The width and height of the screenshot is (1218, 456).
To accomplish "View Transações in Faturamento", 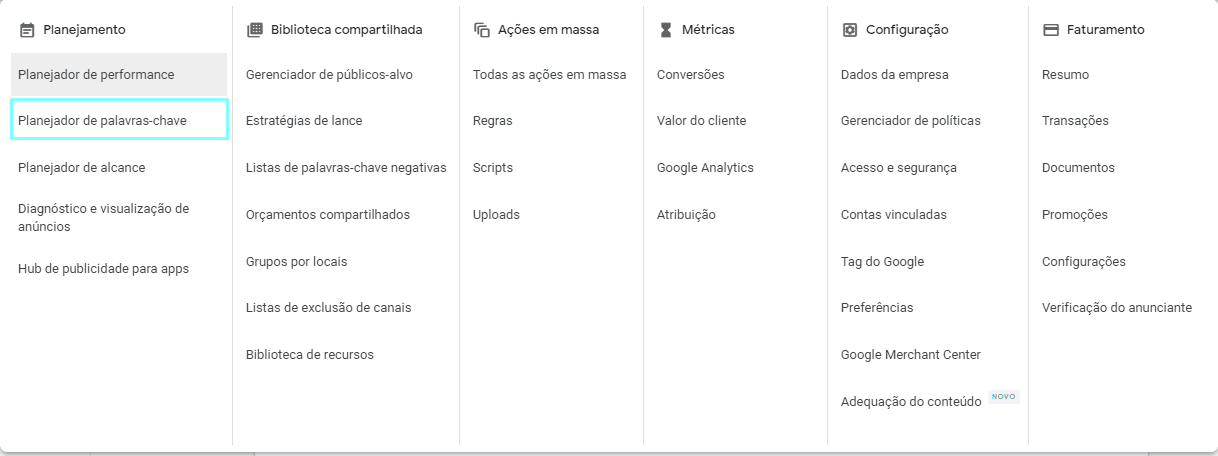I will pyautogui.click(x=1075, y=121).
